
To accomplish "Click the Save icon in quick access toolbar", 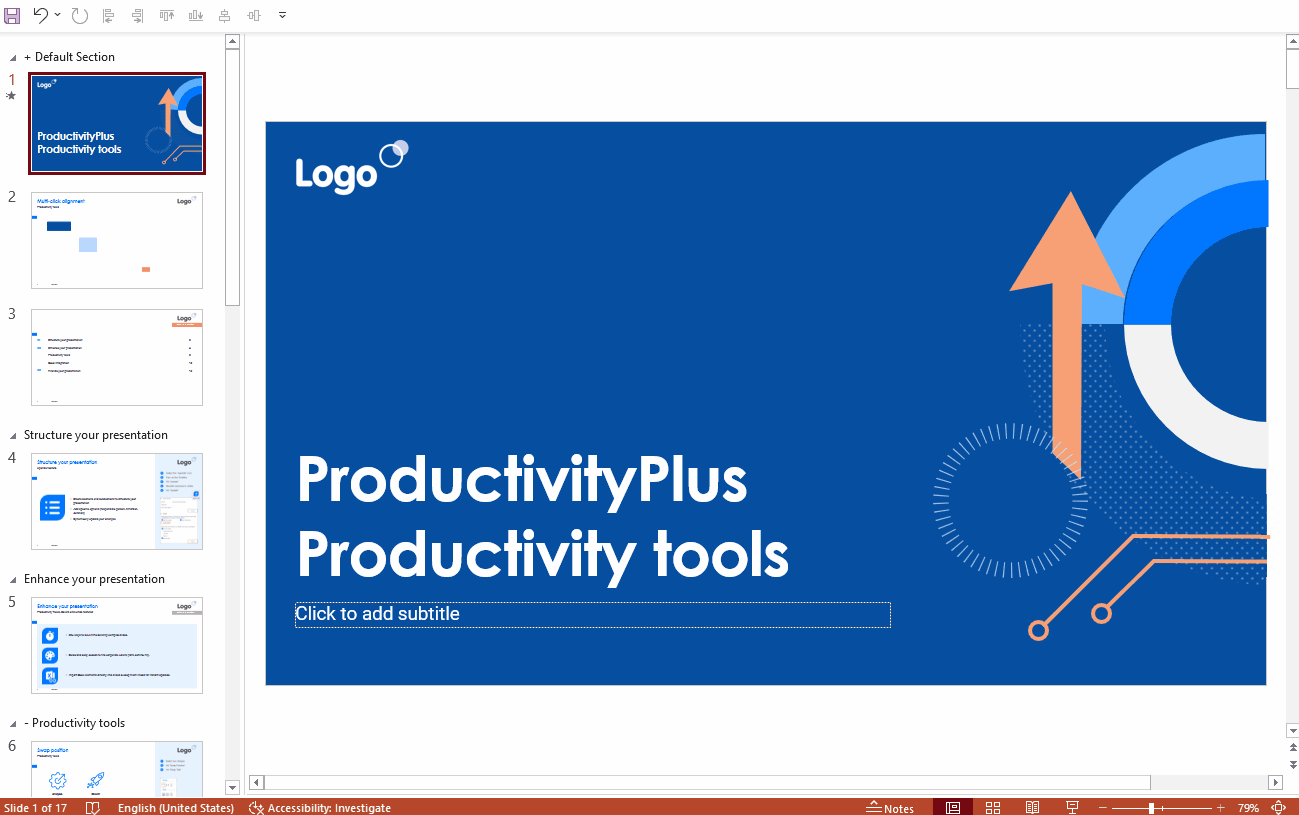I will 12,15.
